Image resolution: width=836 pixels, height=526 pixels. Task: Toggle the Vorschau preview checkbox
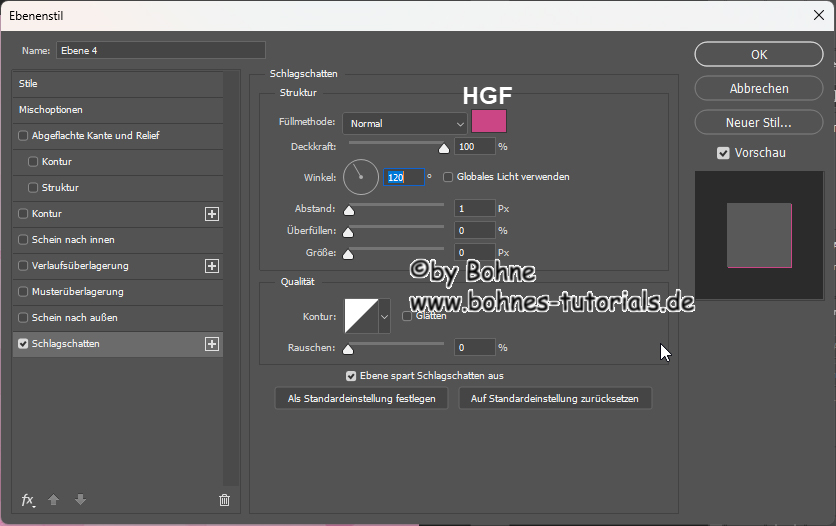click(x=723, y=153)
